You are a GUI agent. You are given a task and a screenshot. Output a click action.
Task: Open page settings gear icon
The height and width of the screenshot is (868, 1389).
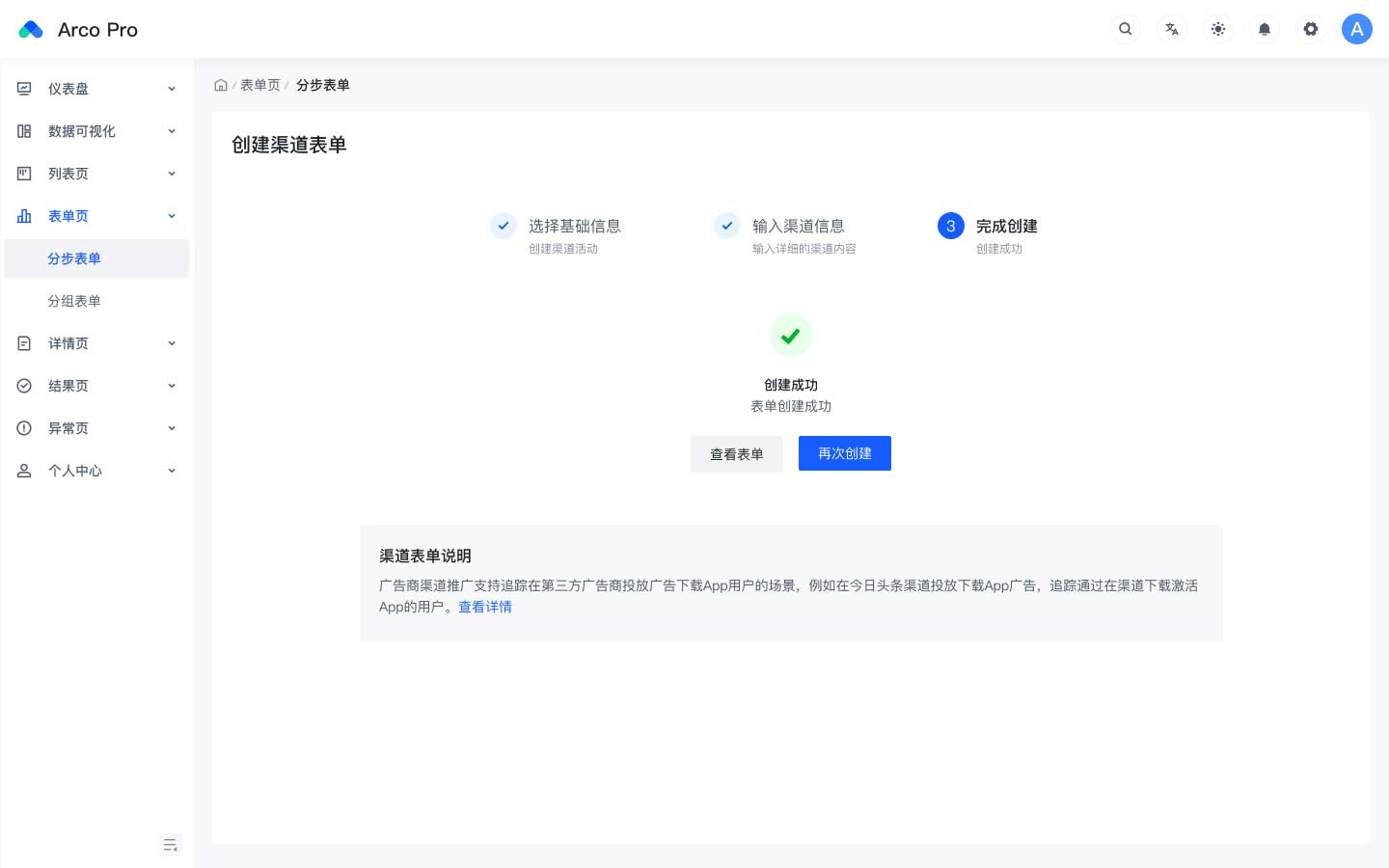(x=1311, y=29)
